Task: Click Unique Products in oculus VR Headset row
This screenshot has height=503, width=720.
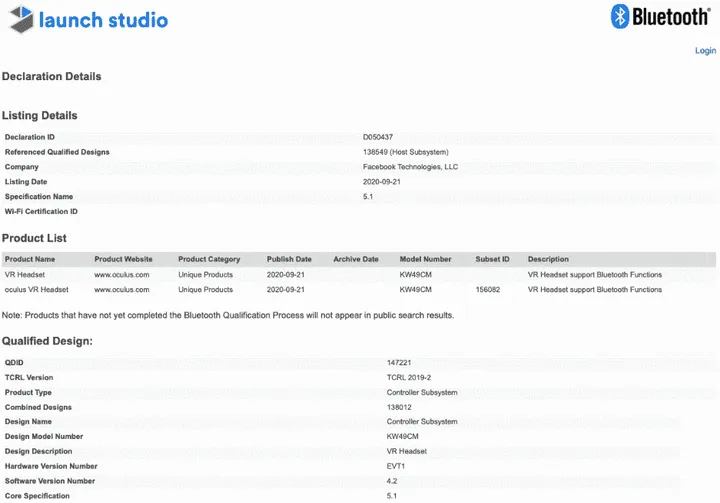Action: [x=205, y=290]
